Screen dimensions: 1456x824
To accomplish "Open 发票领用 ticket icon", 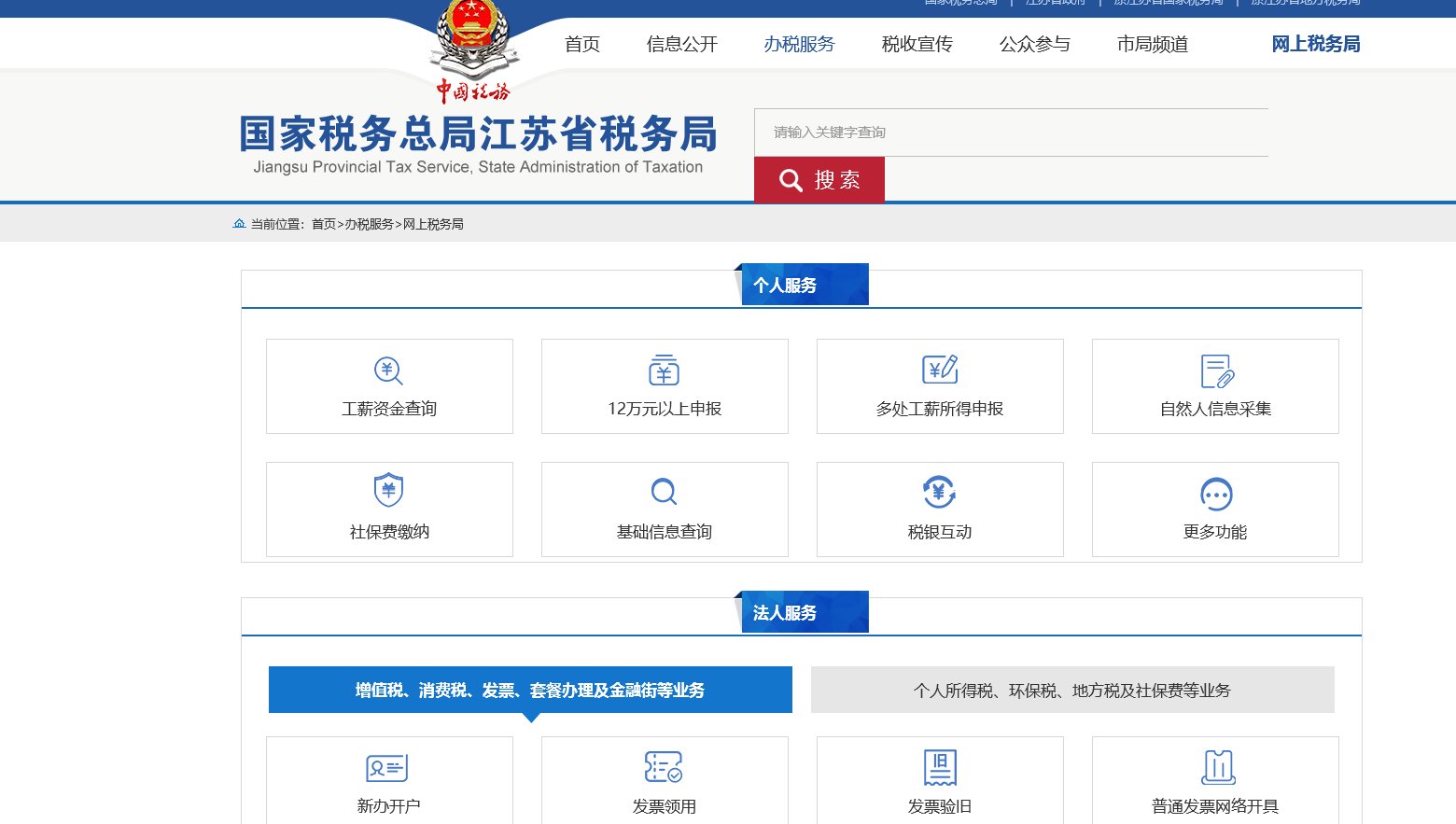I will pyautogui.click(x=664, y=767).
